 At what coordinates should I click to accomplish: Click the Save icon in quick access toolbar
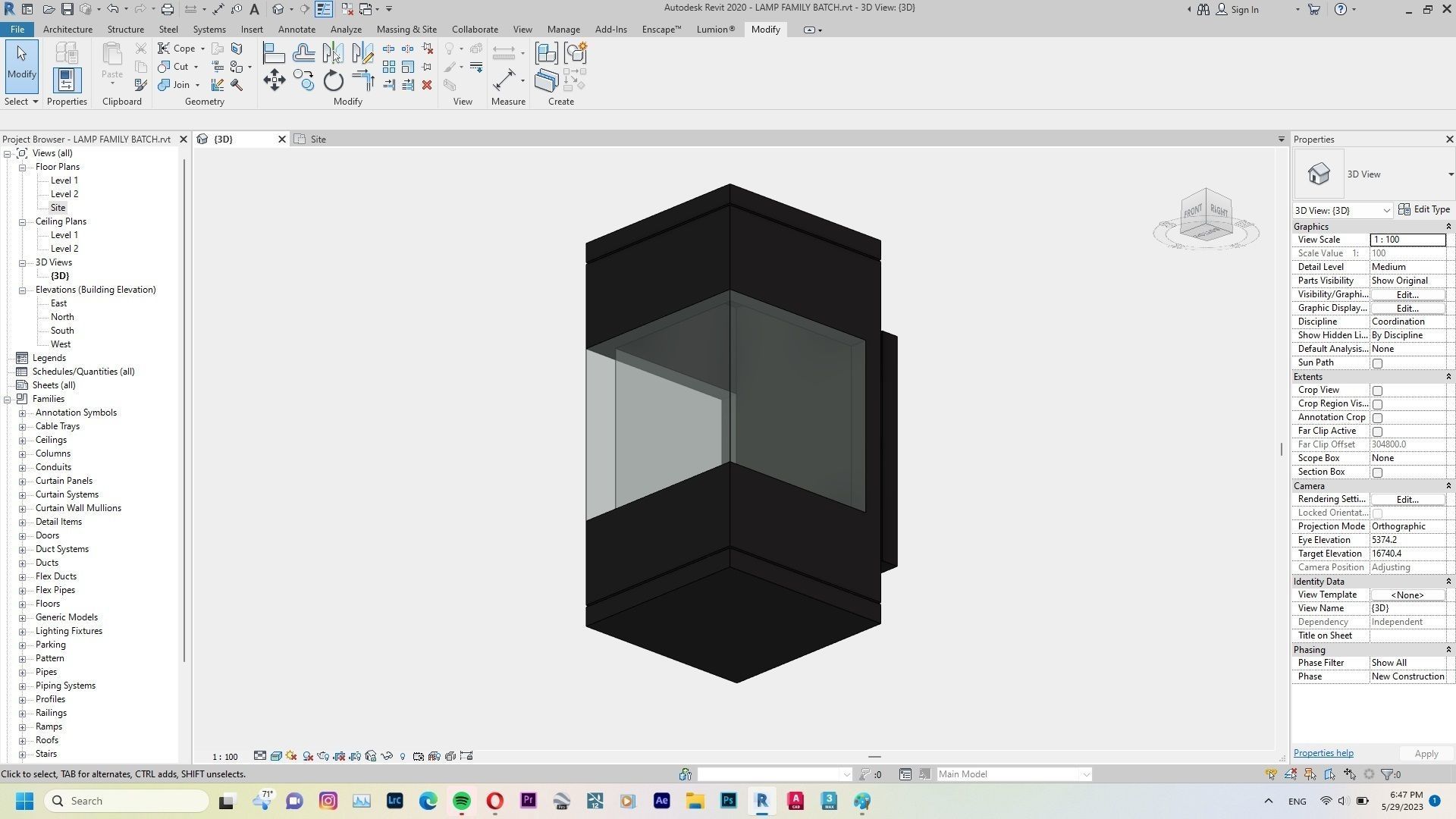click(67, 9)
